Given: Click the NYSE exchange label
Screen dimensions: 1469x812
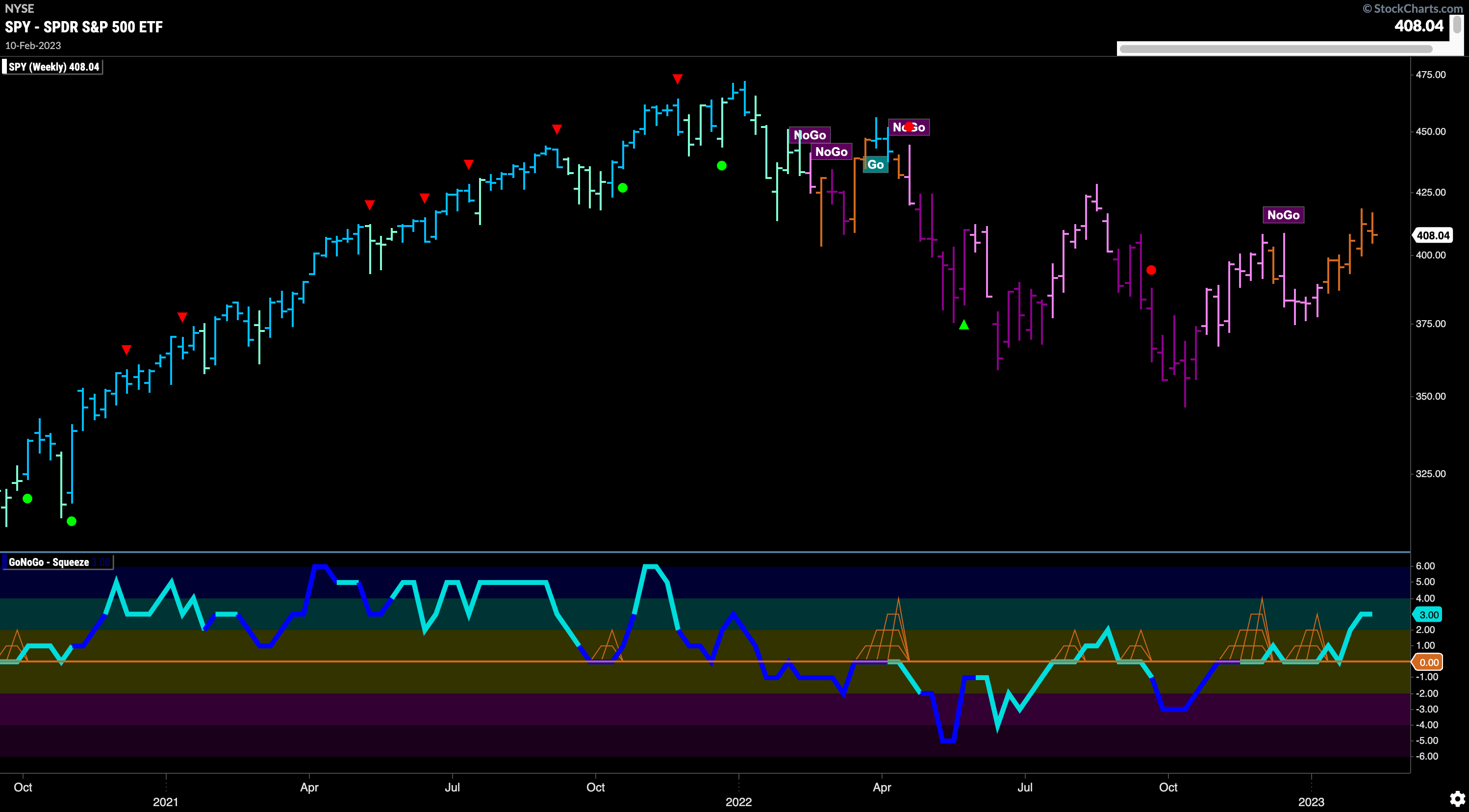Looking at the screenshot, I should 20,8.
